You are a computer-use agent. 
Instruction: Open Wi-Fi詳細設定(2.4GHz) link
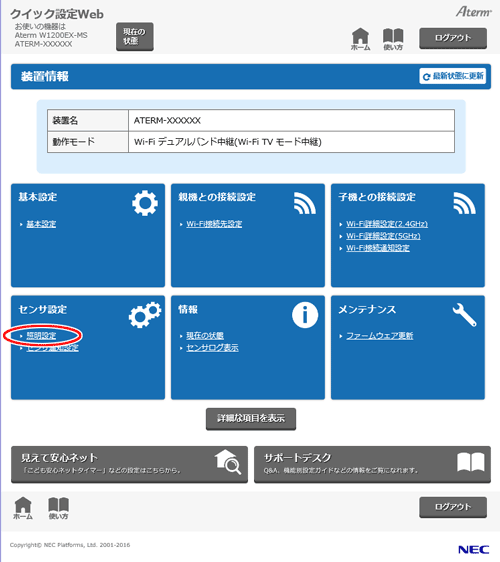tap(387, 224)
